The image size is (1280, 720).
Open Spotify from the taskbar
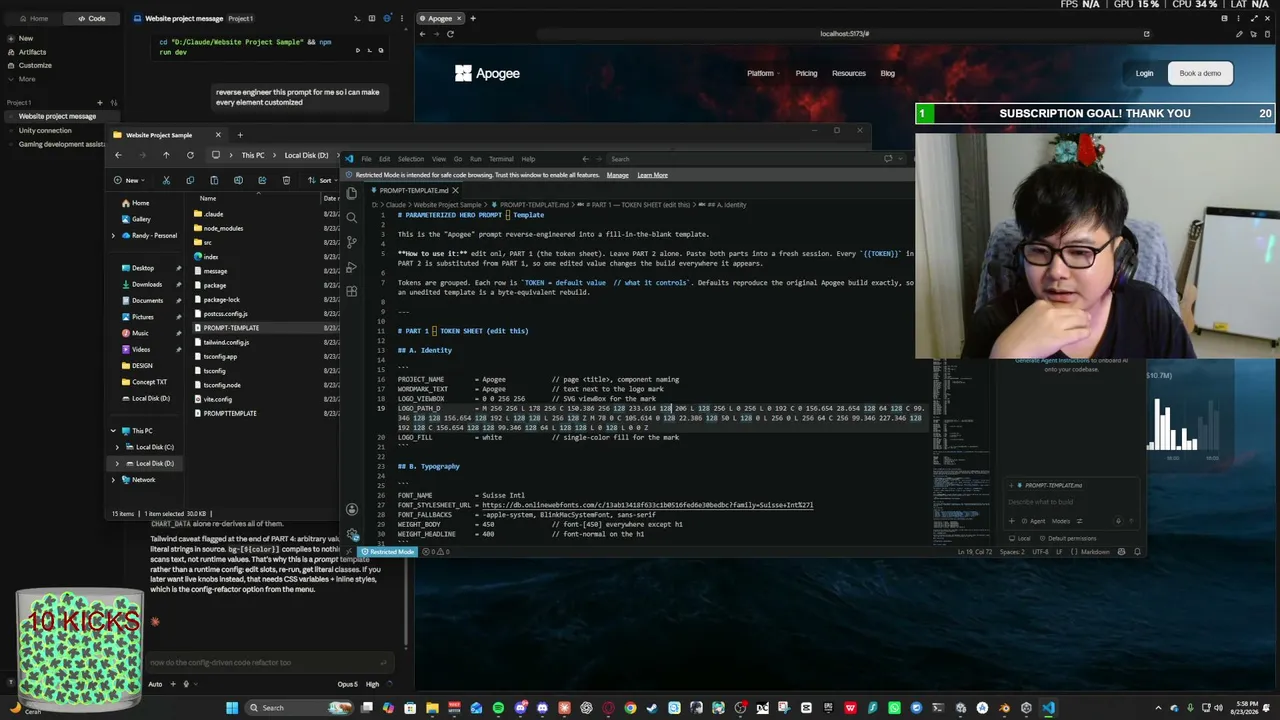pos(498,708)
